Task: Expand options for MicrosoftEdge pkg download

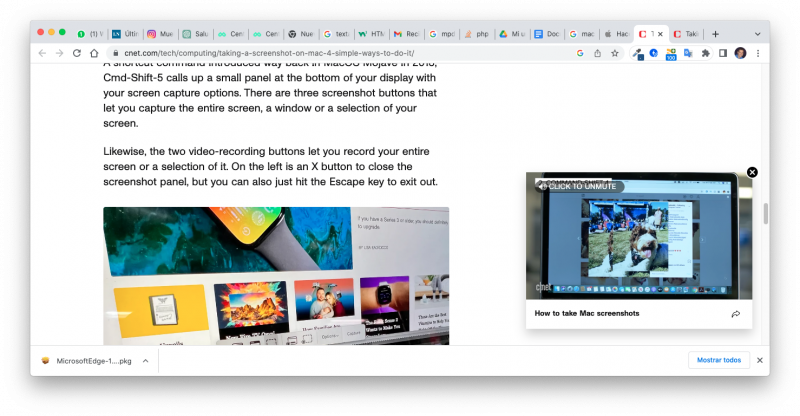Action: click(x=145, y=361)
